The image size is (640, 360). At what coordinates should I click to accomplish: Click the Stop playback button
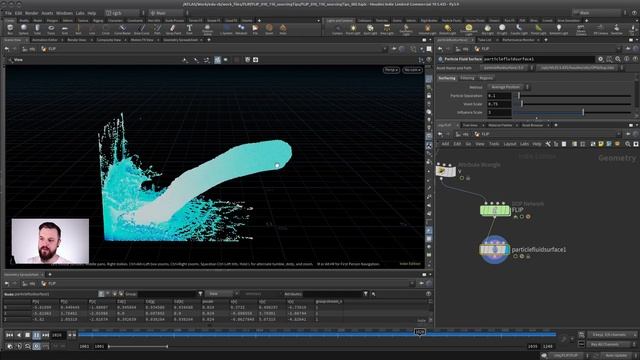point(27,335)
